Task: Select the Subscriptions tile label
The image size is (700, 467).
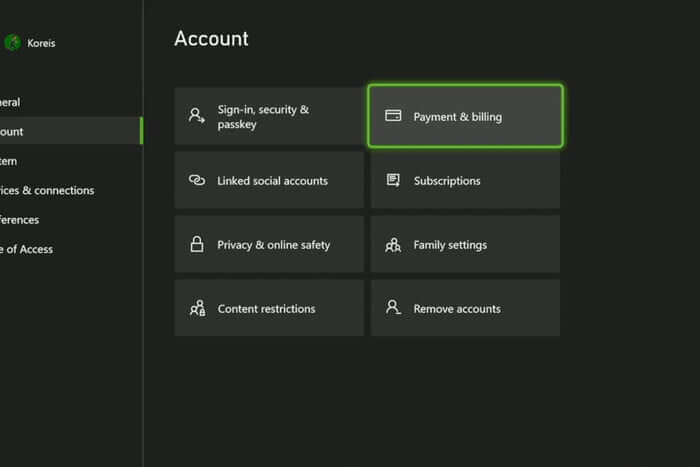Action: pyautogui.click(x=447, y=181)
